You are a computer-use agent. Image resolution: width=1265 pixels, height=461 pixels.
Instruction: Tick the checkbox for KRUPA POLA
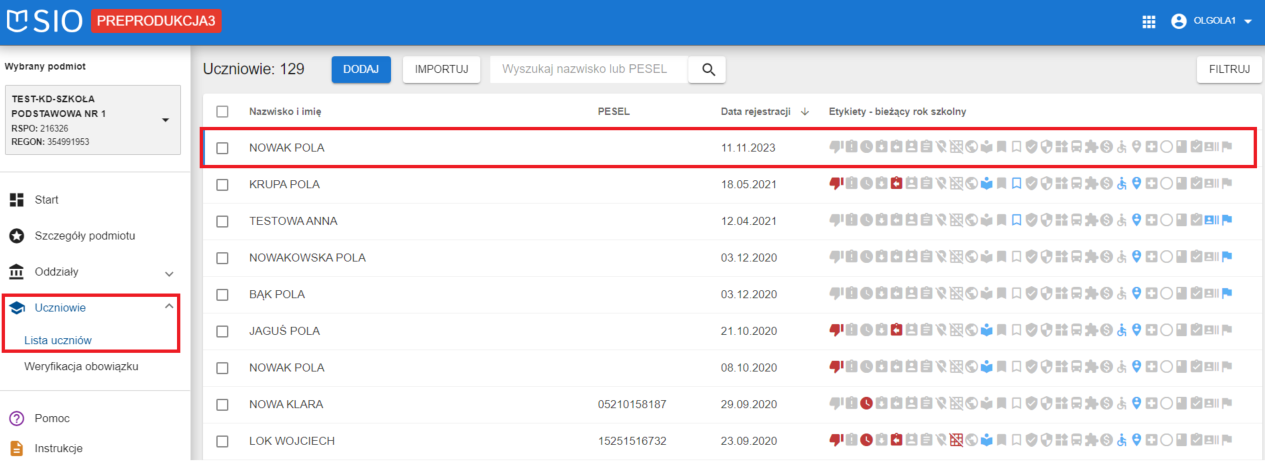[223, 184]
